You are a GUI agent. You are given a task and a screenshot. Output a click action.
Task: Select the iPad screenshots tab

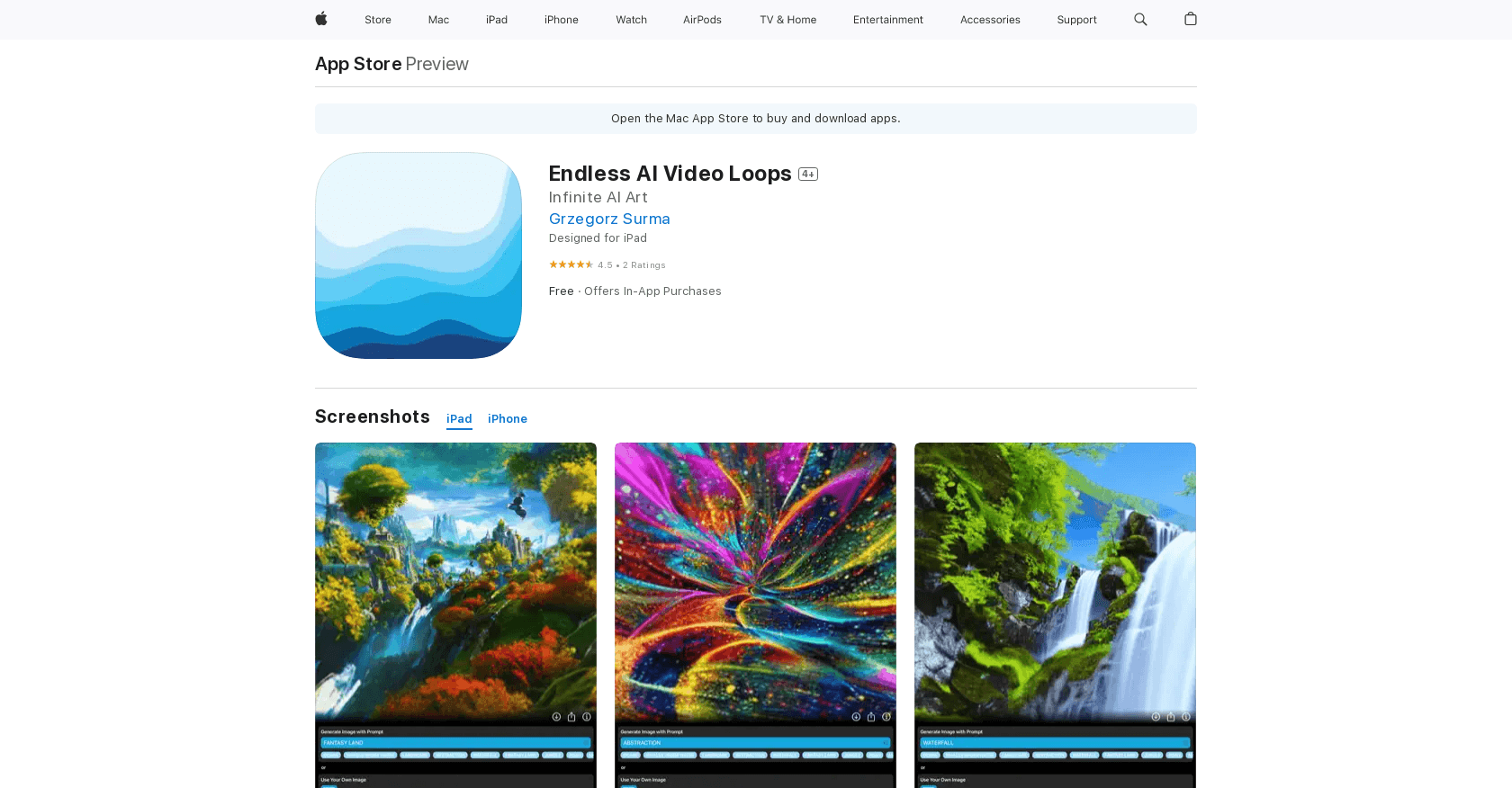pos(459,419)
